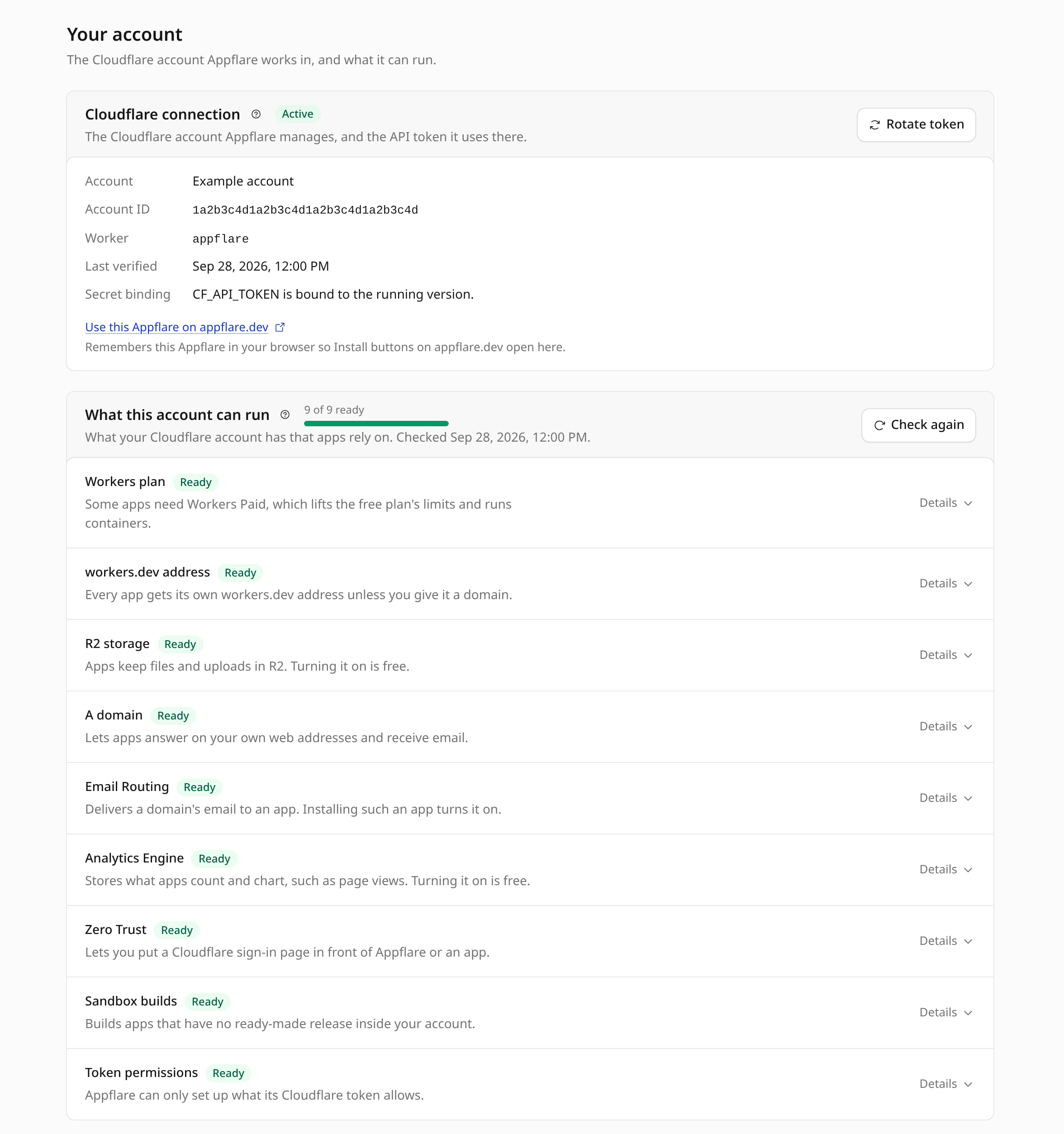The height and width of the screenshot is (1134, 1064).
Task: Click the Email Routing row title
Action: (127, 786)
